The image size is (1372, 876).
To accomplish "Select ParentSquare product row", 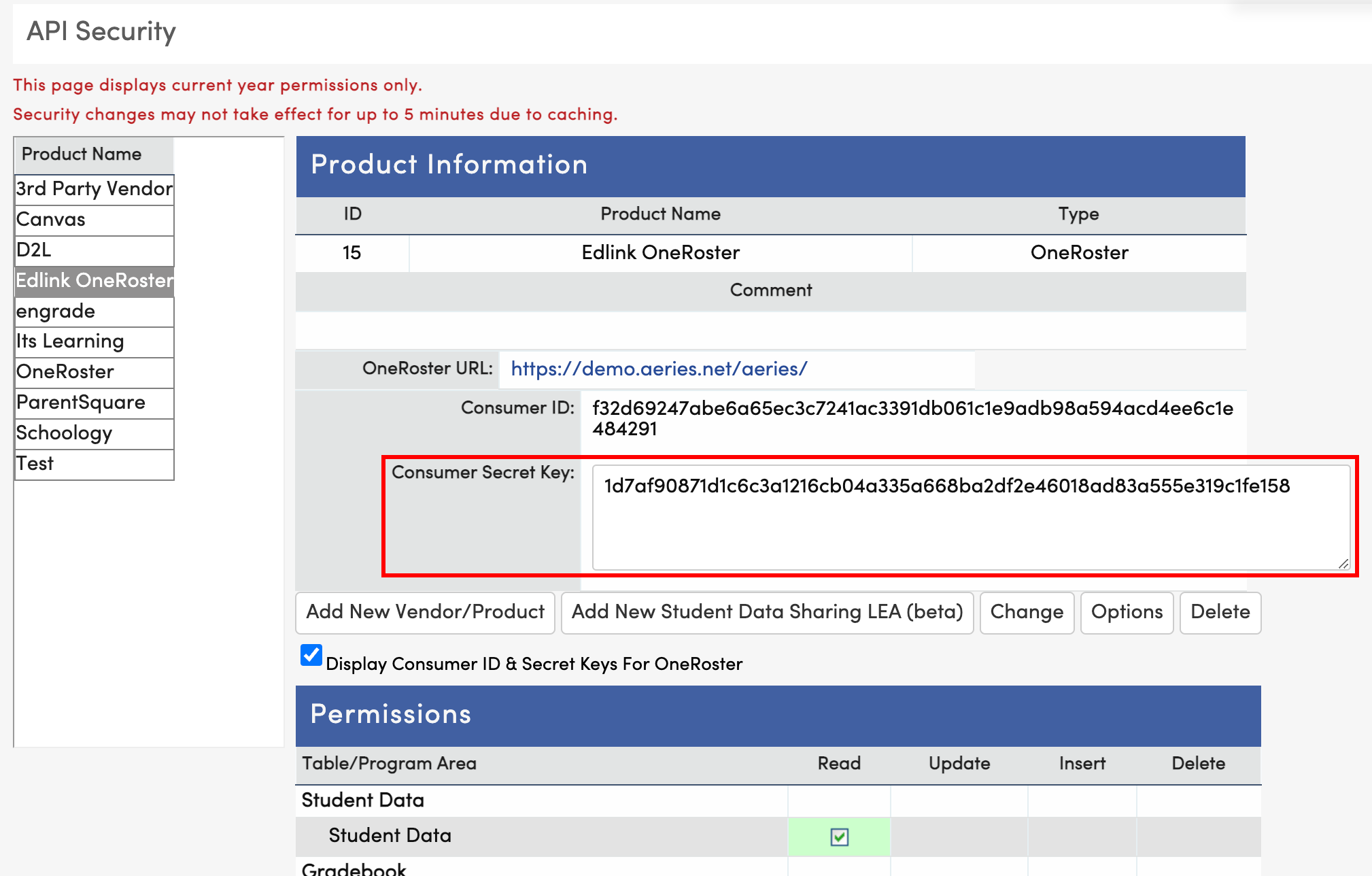I will [x=95, y=403].
